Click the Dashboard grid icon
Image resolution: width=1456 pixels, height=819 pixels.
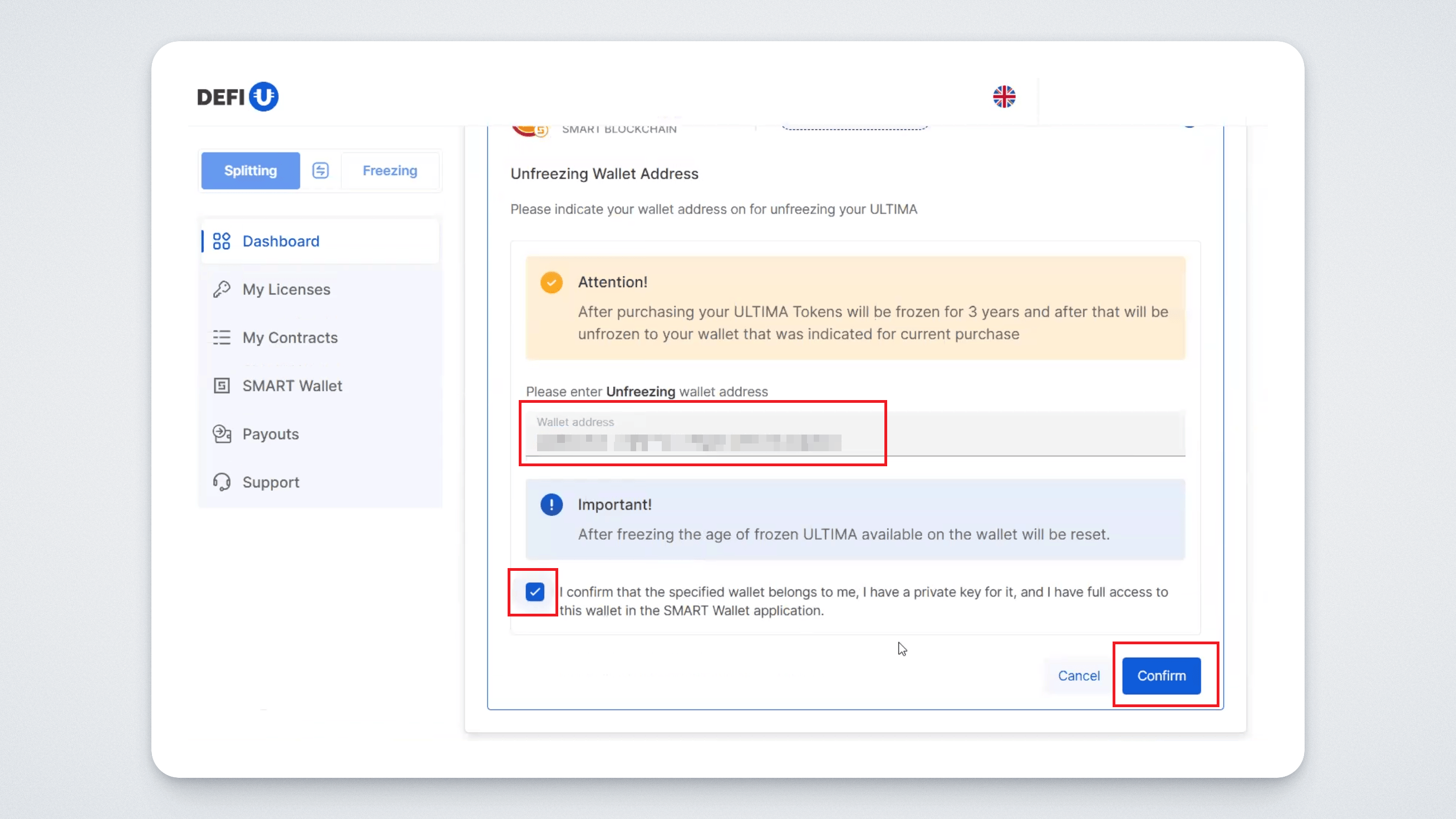click(222, 241)
